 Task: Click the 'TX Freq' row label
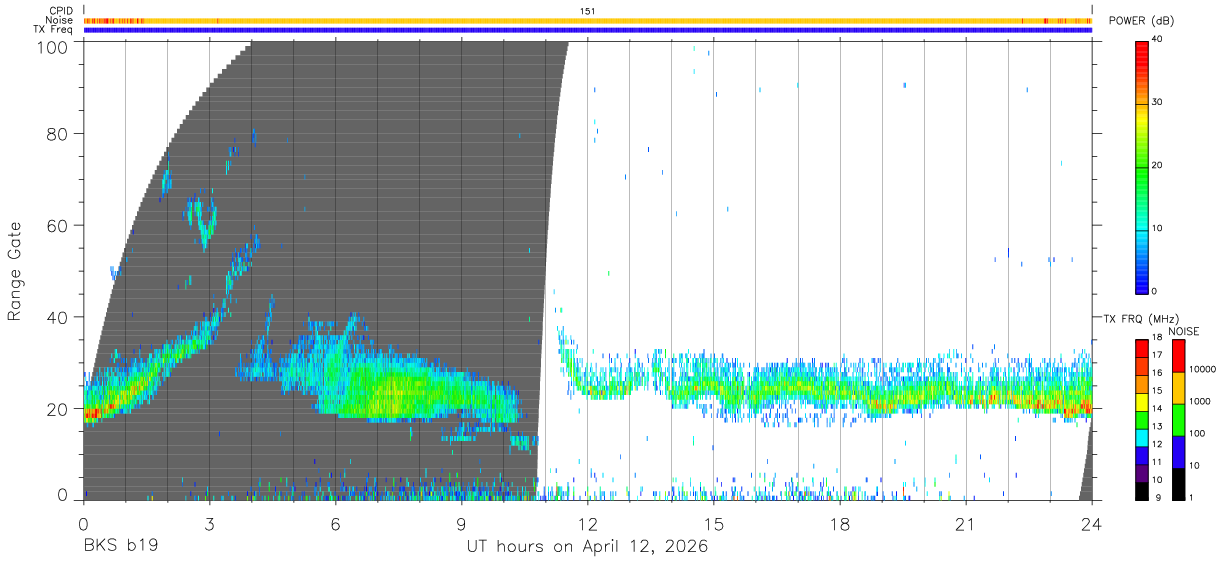(54, 30)
